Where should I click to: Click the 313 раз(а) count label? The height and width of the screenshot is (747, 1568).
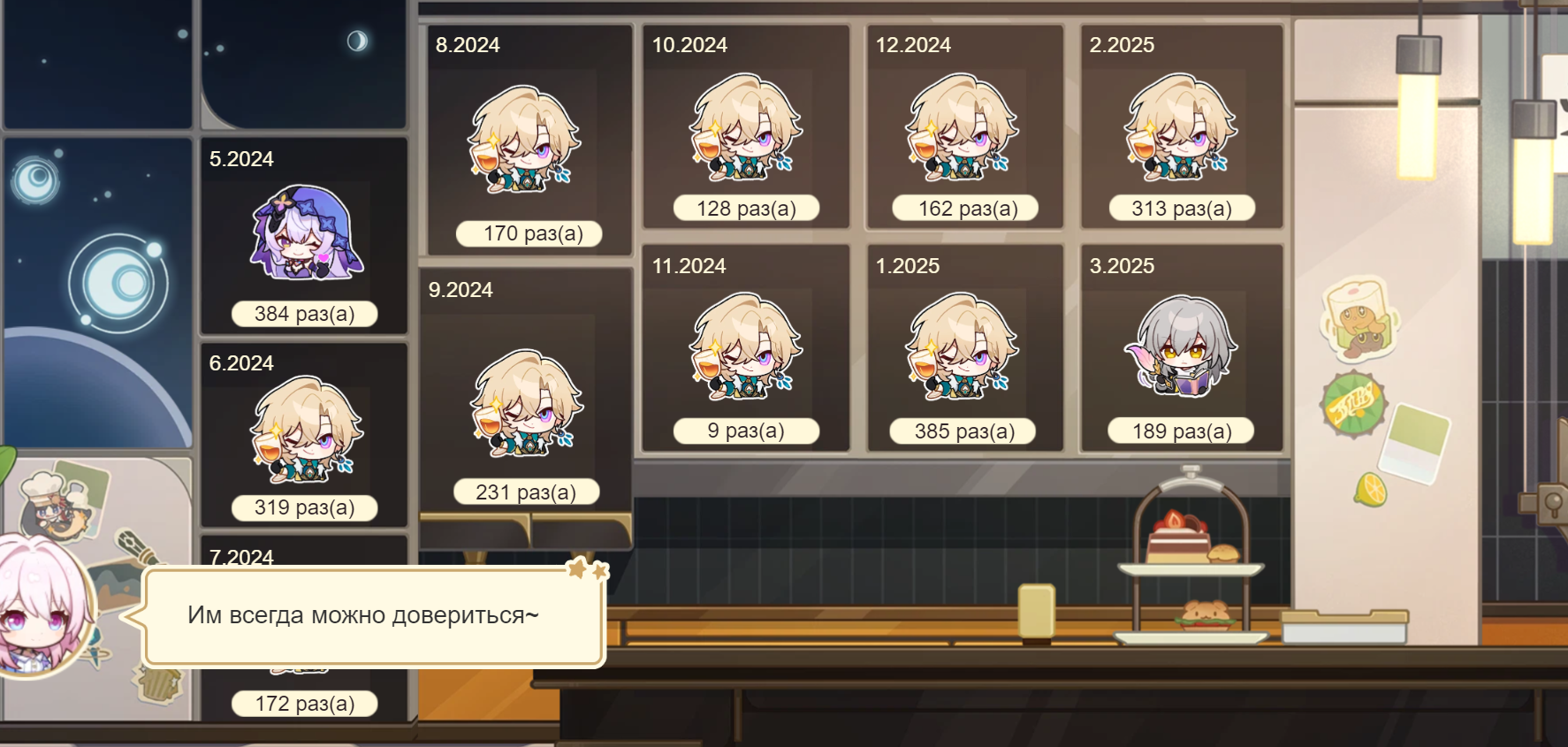[x=1182, y=209]
